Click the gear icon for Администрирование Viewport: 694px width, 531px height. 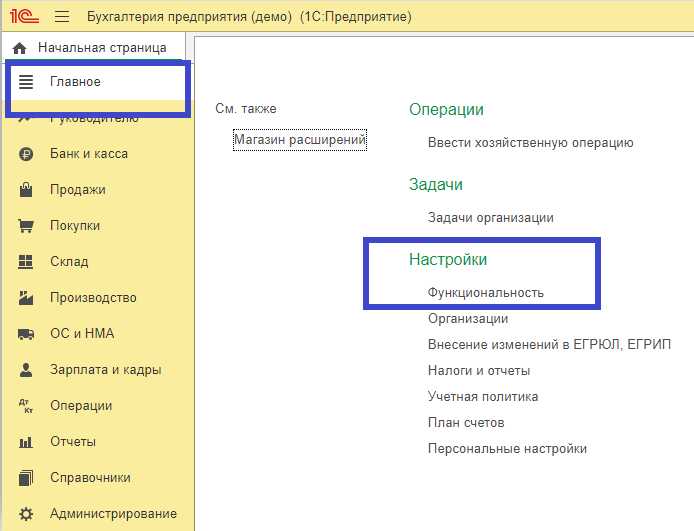tap(26, 514)
